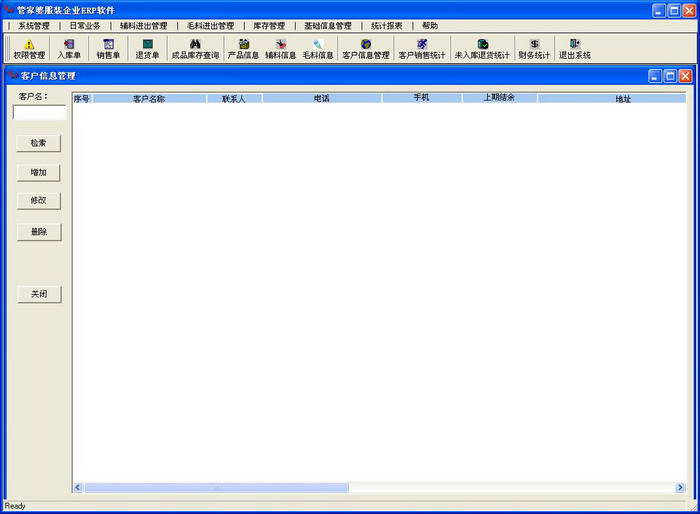The width and height of the screenshot is (700, 514).
Task: Click the 关闭 close button
Action: (x=39, y=294)
